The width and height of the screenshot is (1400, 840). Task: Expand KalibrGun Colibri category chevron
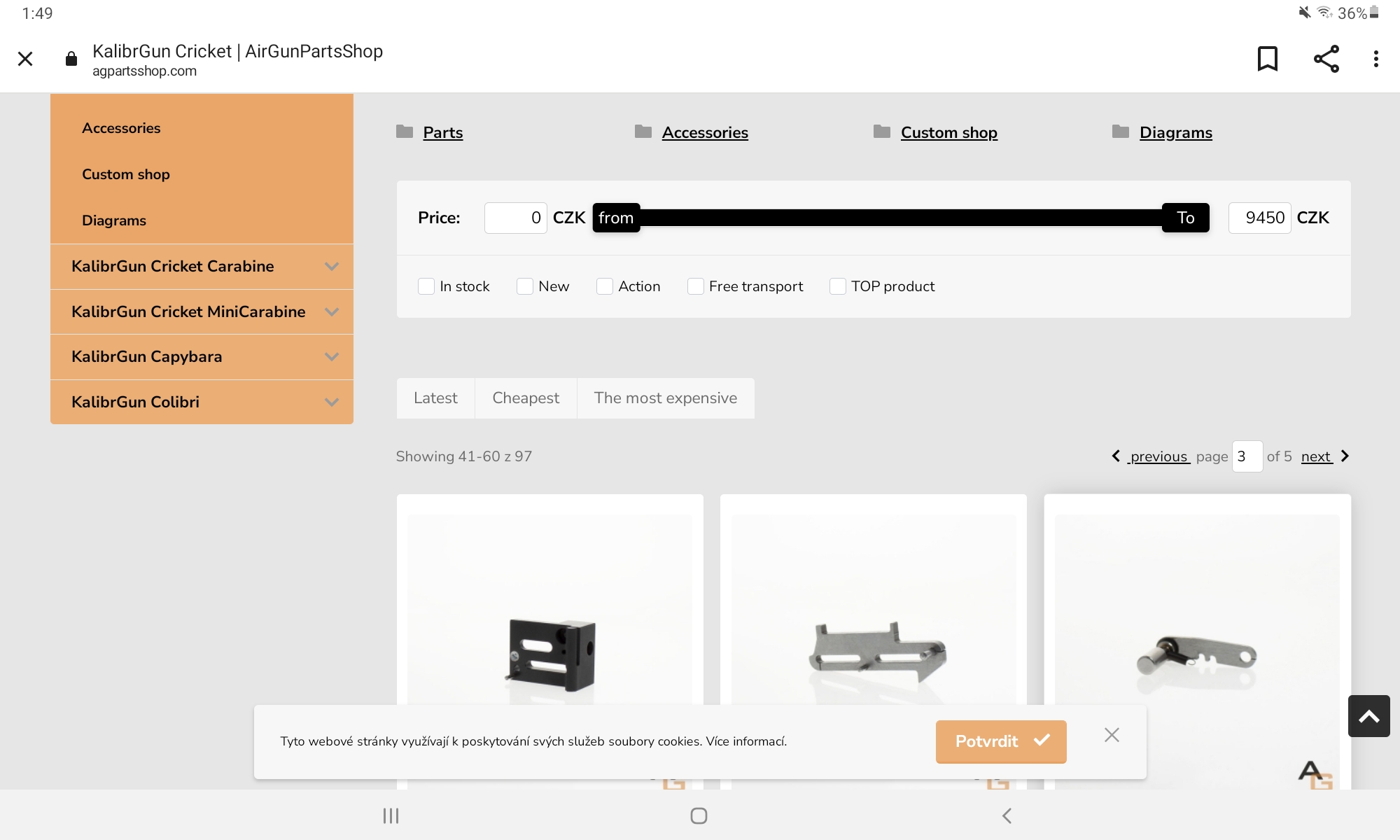coord(332,402)
